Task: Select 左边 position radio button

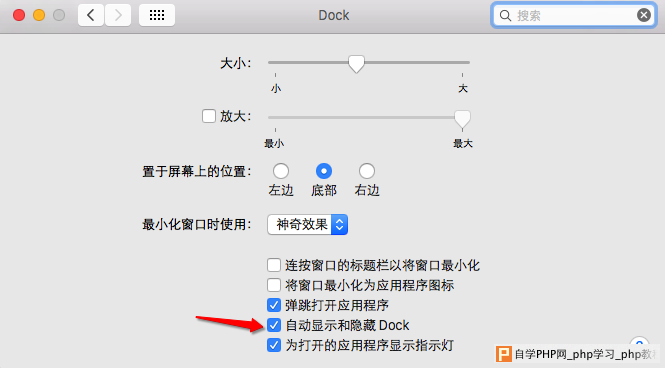Action: tap(281, 171)
